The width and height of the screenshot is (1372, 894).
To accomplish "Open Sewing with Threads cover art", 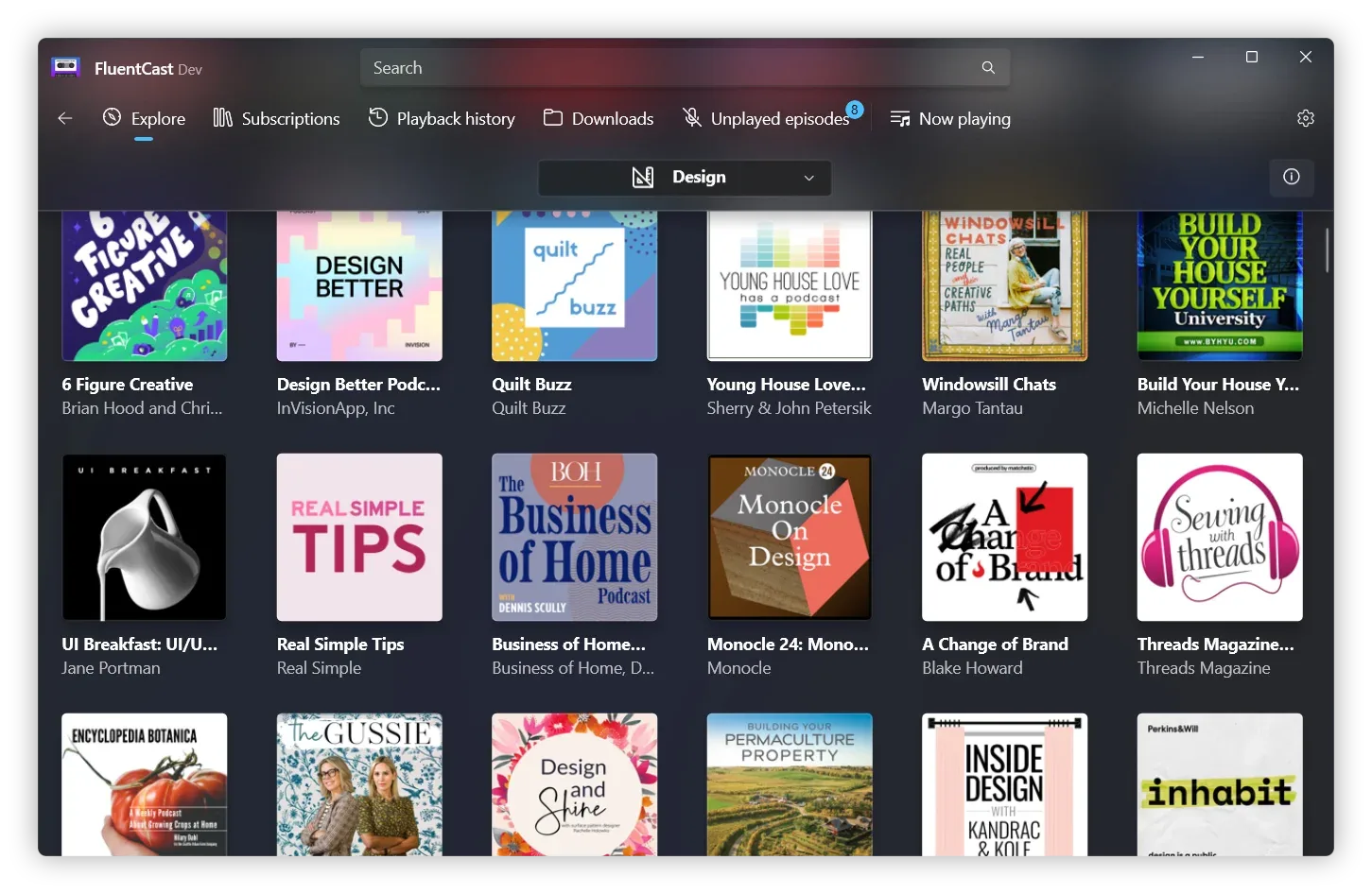I will point(1220,537).
